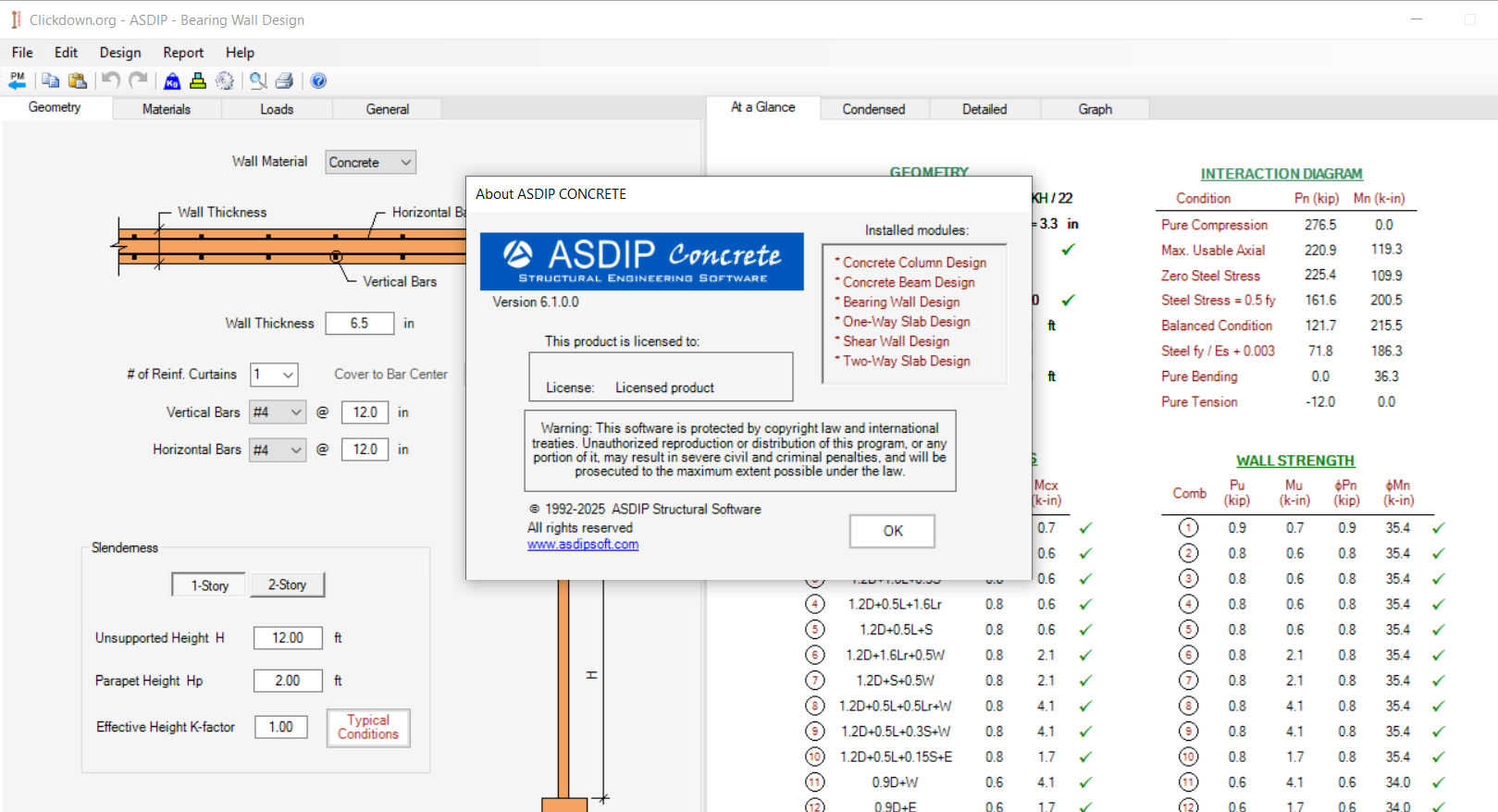The width and height of the screenshot is (1498, 812).
Task: Click the Typical Conditions button
Action: [x=368, y=727]
